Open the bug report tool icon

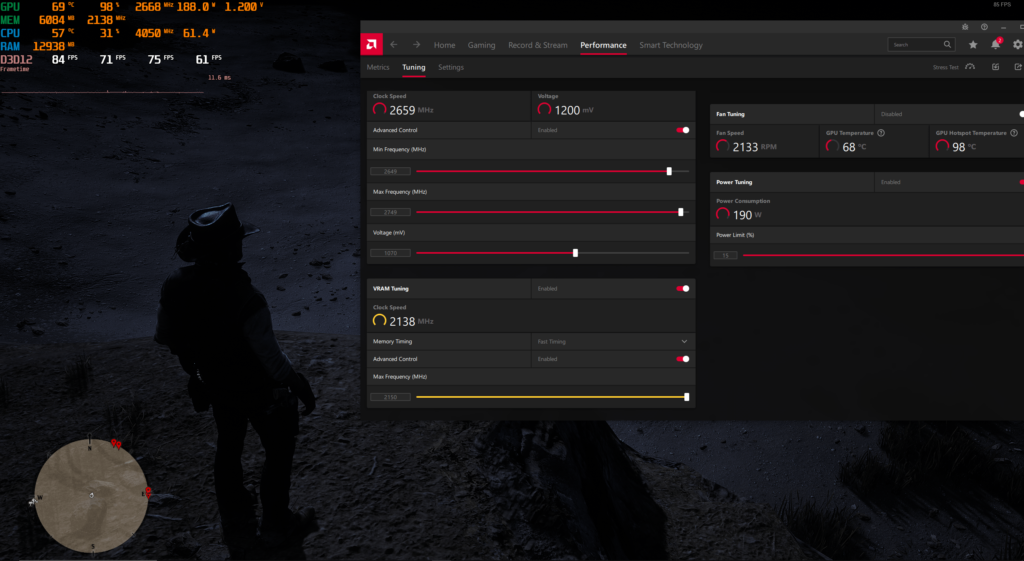pyautogui.click(x=965, y=27)
